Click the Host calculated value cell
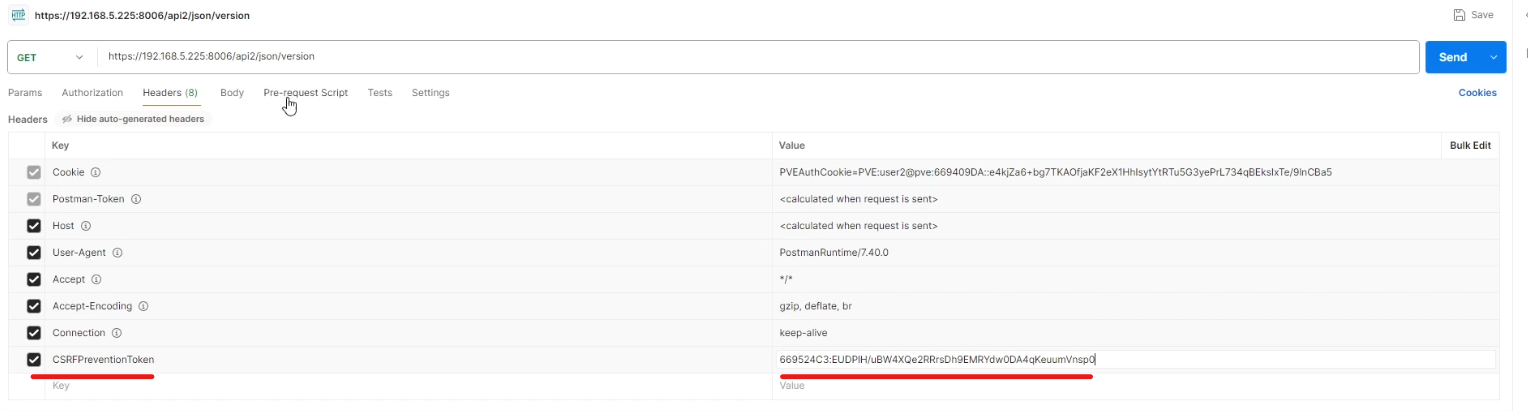 click(x=1137, y=226)
